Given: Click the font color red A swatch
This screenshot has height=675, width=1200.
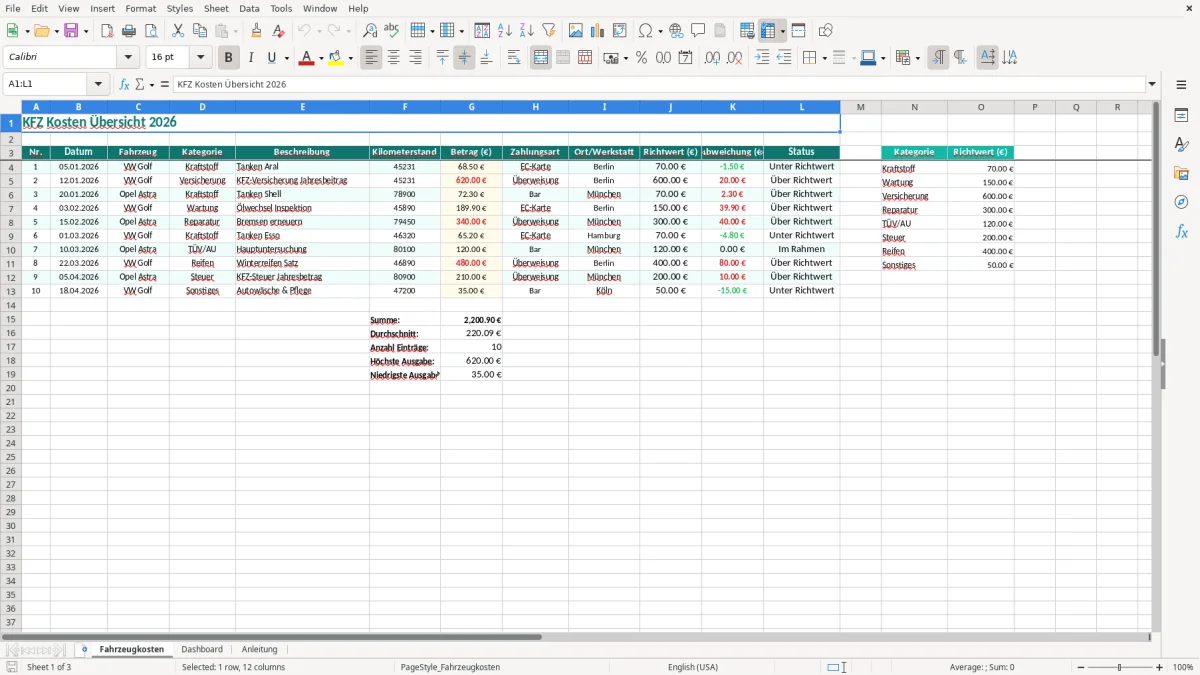Looking at the screenshot, I should (306, 58).
